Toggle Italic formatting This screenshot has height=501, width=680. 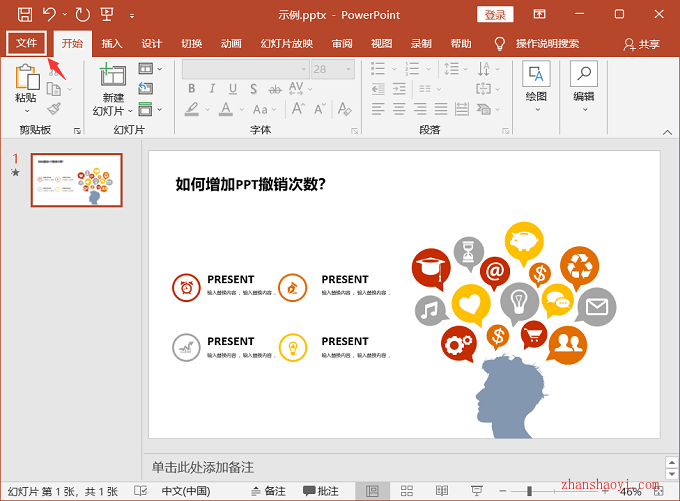pos(212,89)
